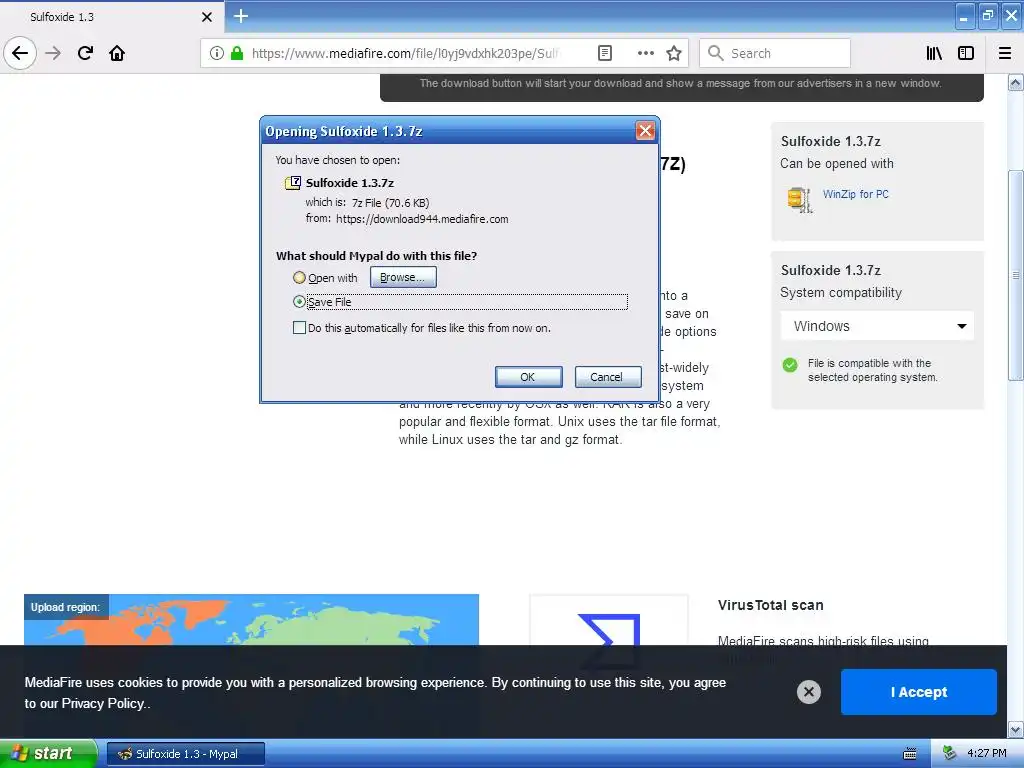Viewport: 1024px width, 768px height.
Task: Show site information icon in address bar
Action: click(x=217, y=53)
